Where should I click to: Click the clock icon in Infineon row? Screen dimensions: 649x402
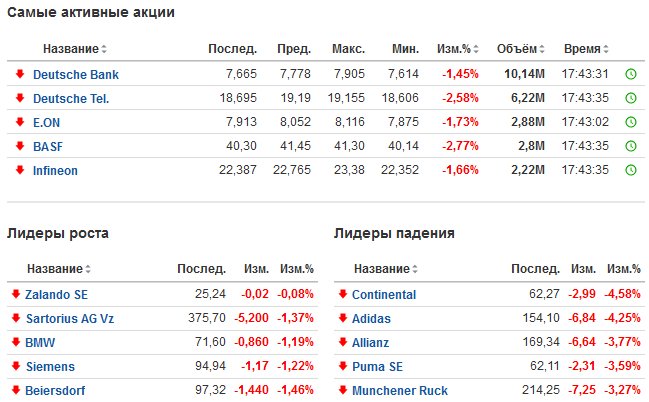tap(630, 170)
